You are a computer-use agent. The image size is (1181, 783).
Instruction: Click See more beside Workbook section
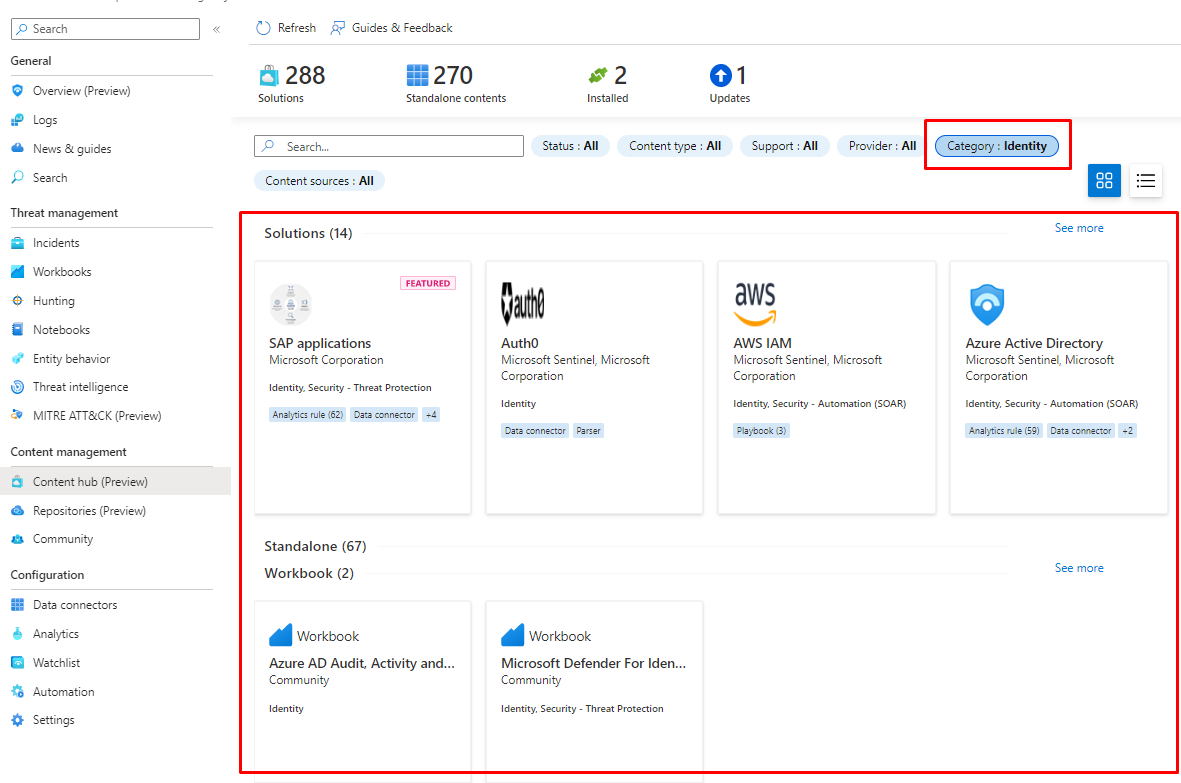coord(1079,568)
